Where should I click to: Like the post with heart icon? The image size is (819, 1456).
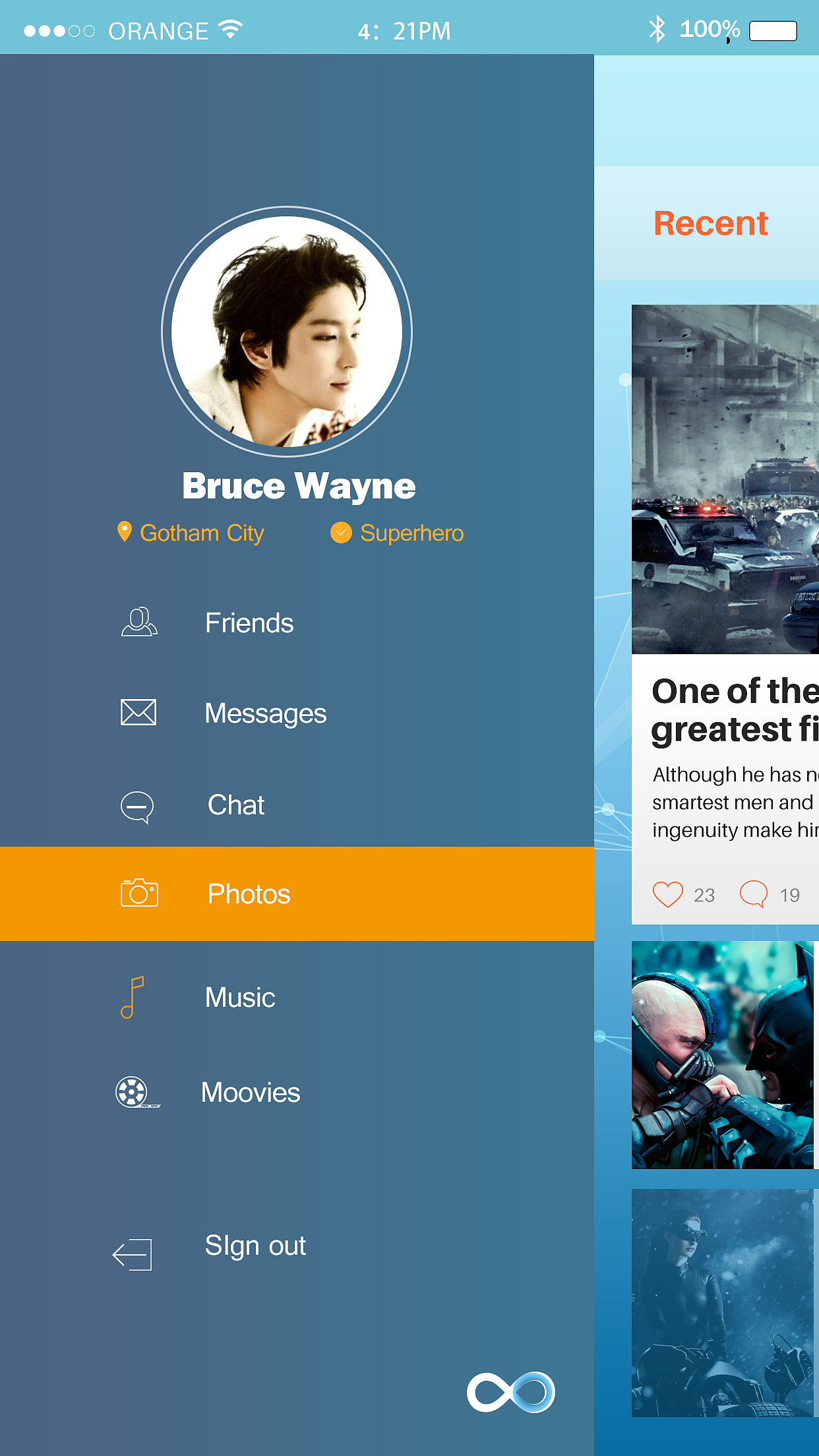coord(667,895)
